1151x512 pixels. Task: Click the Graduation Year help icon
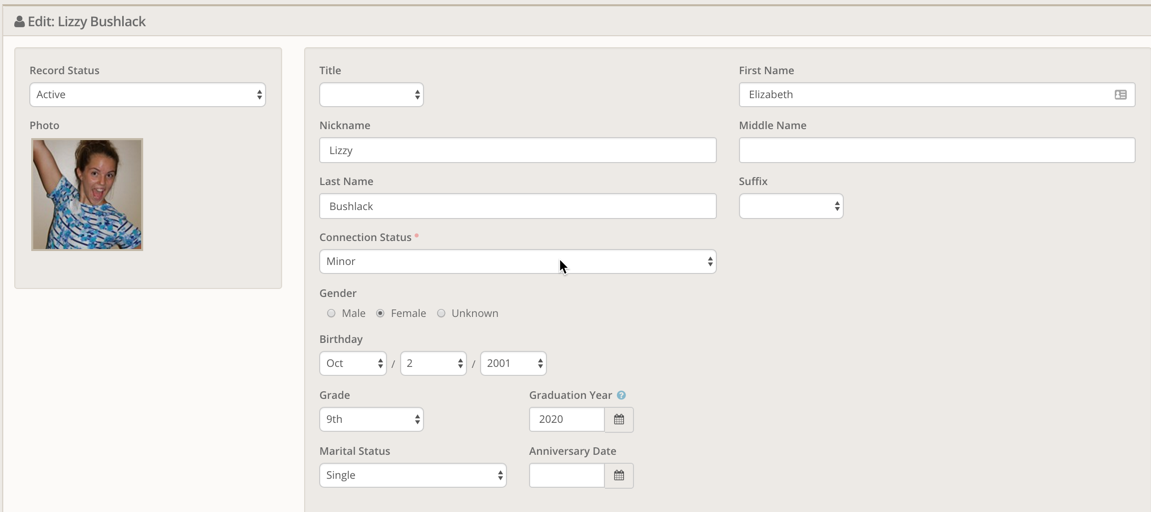[621, 396]
